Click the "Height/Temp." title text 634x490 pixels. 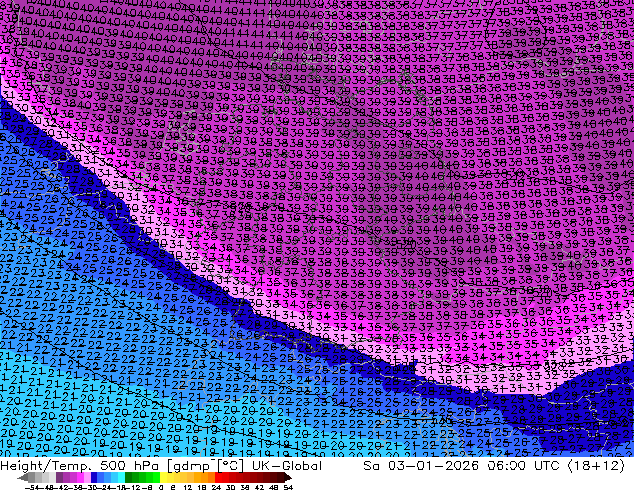point(45,466)
